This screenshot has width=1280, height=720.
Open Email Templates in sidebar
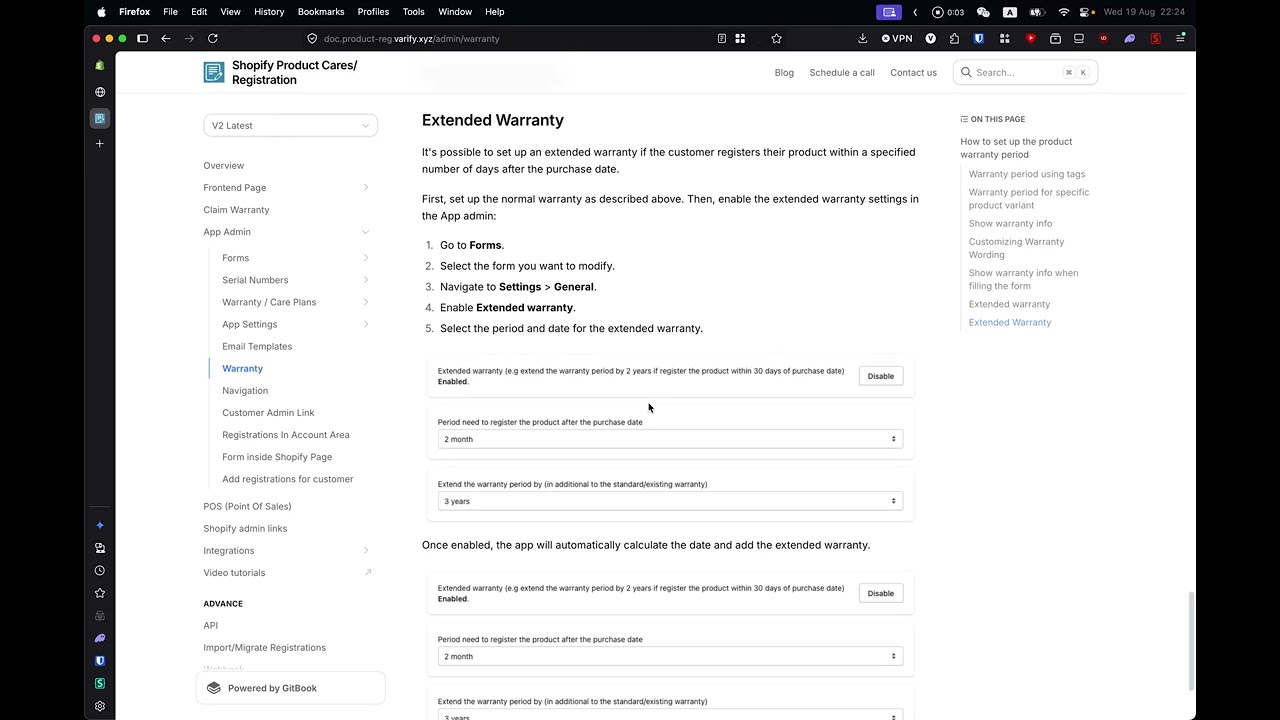(257, 346)
